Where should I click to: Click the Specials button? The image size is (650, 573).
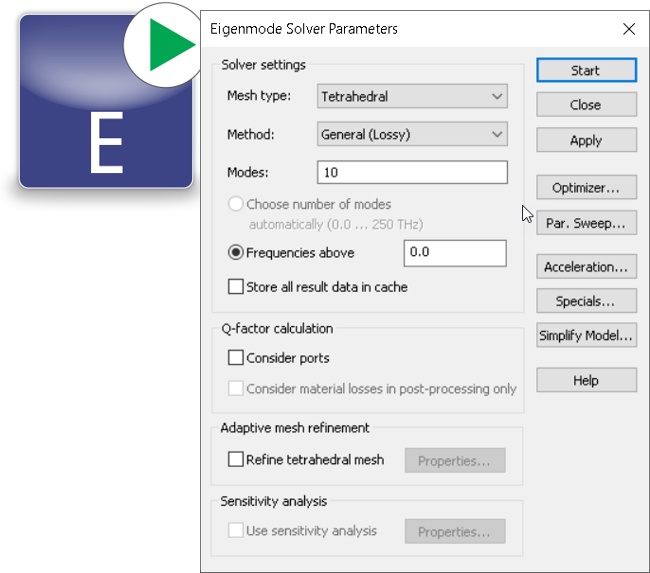tap(586, 301)
